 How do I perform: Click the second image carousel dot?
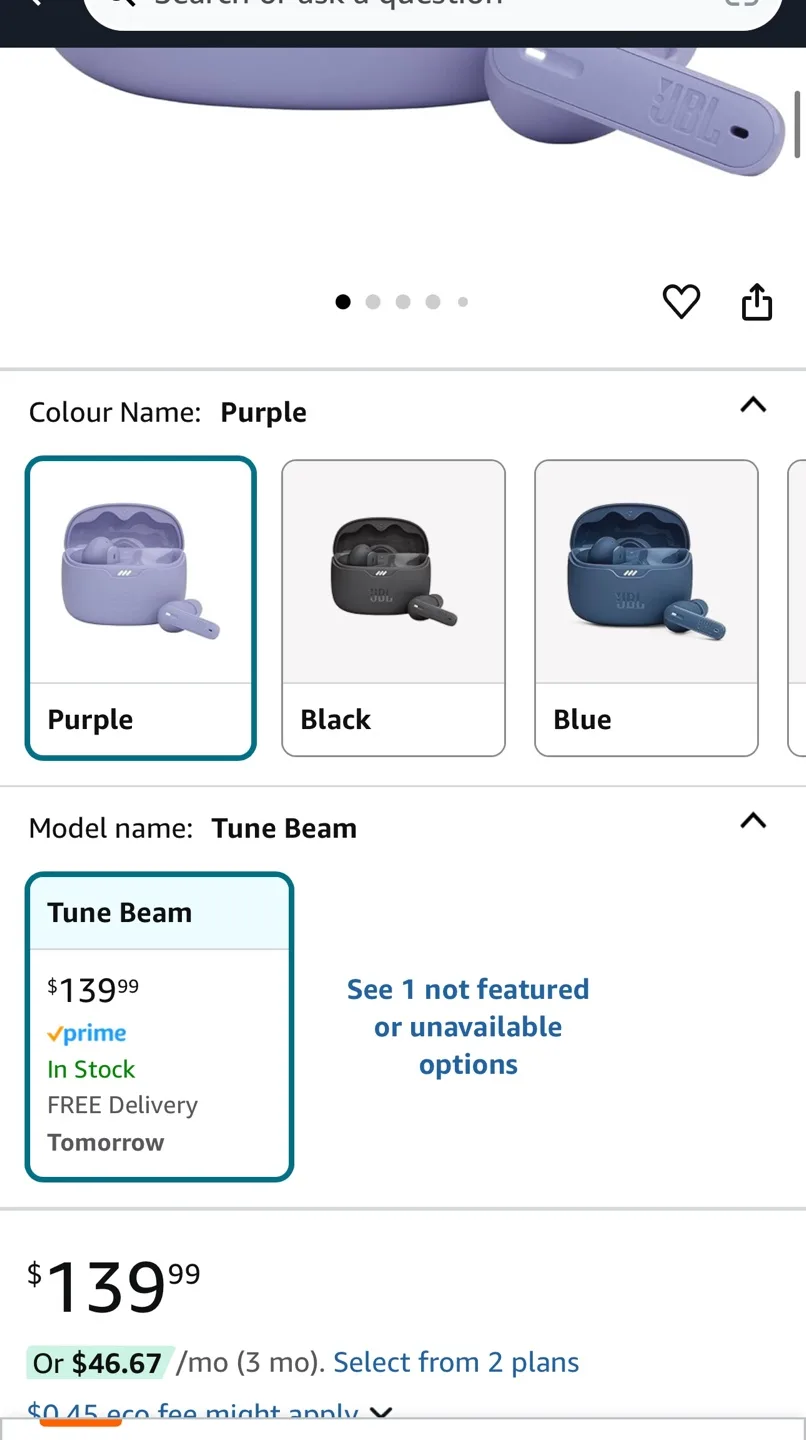pos(373,301)
